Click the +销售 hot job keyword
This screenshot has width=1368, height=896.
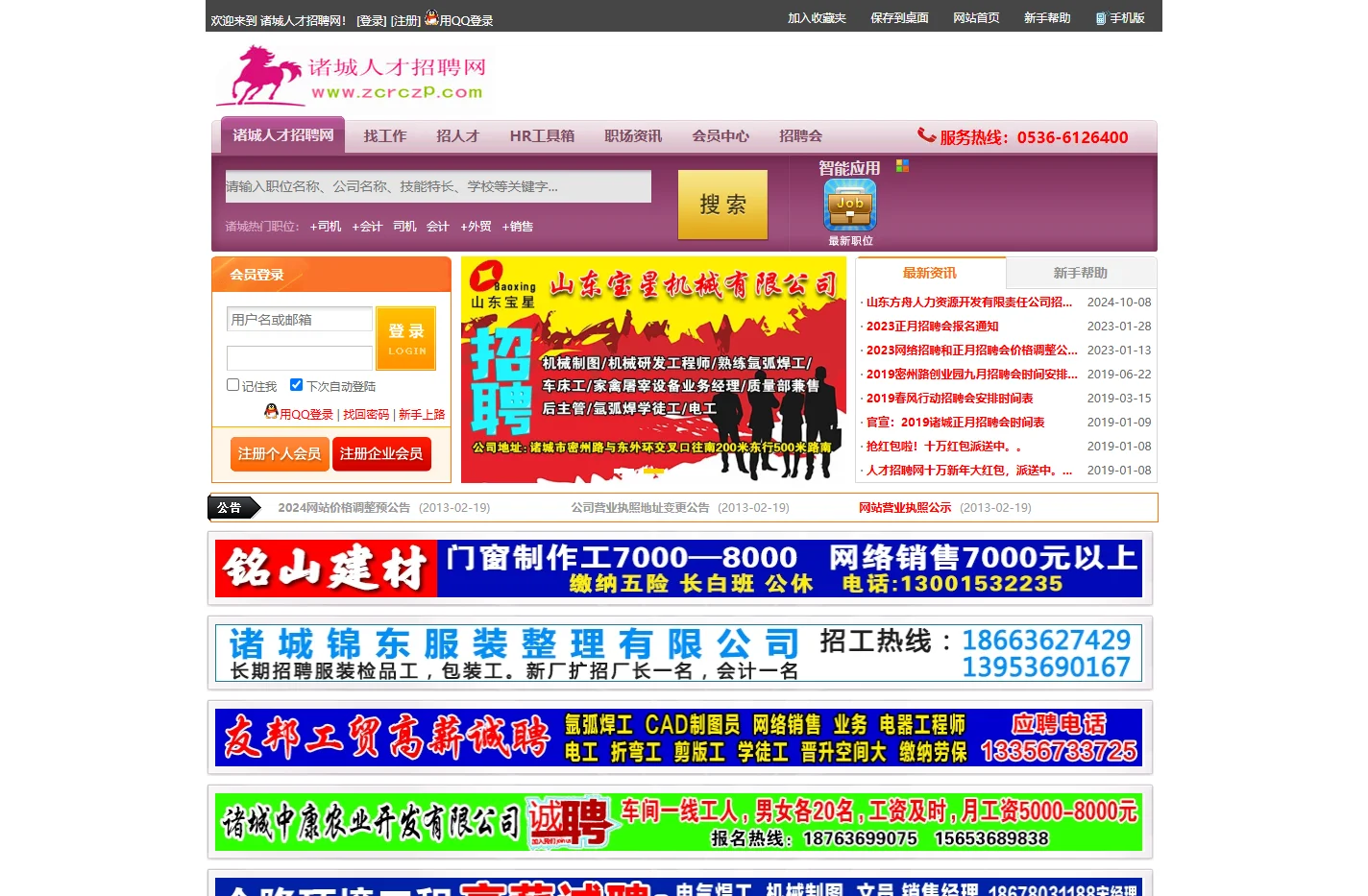[517, 227]
